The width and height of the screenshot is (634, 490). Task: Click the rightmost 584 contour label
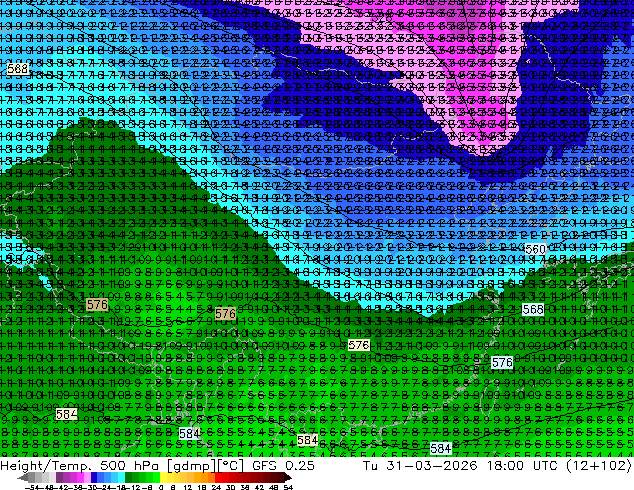point(440,448)
